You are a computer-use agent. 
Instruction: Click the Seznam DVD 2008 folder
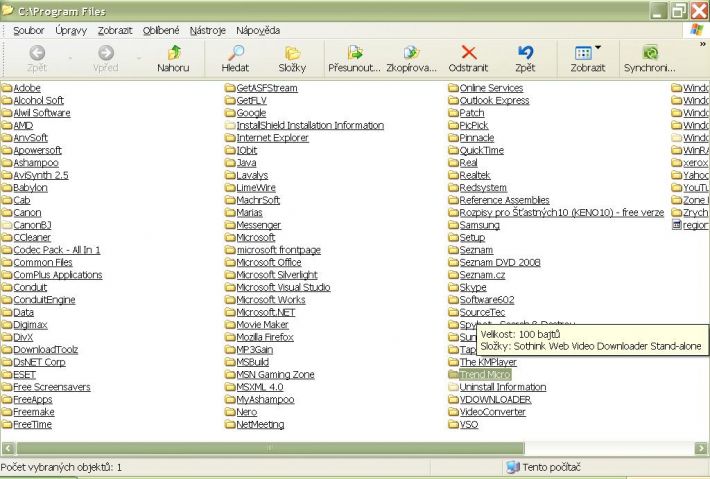pos(500,262)
